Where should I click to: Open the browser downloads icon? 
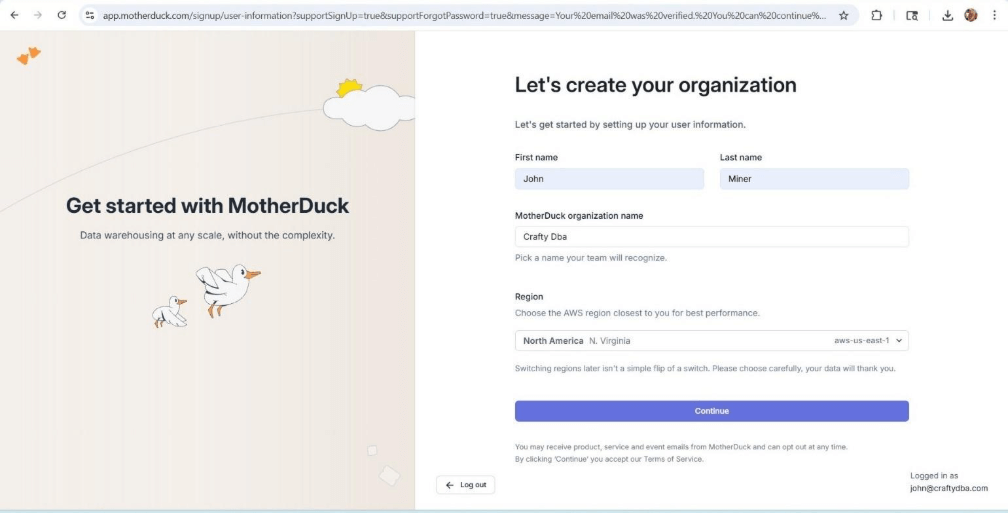tap(948, 16)
